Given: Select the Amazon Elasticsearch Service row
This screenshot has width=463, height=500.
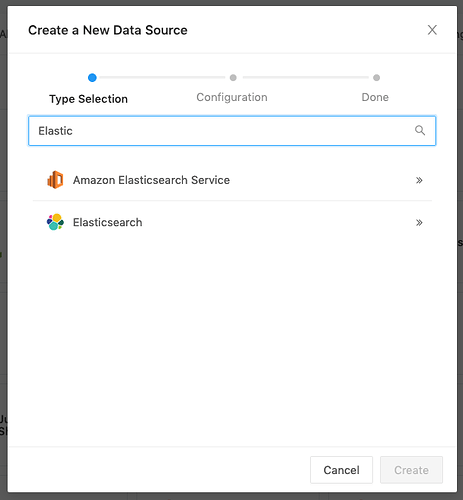Looking at the screenshot, I should point(232,180).
